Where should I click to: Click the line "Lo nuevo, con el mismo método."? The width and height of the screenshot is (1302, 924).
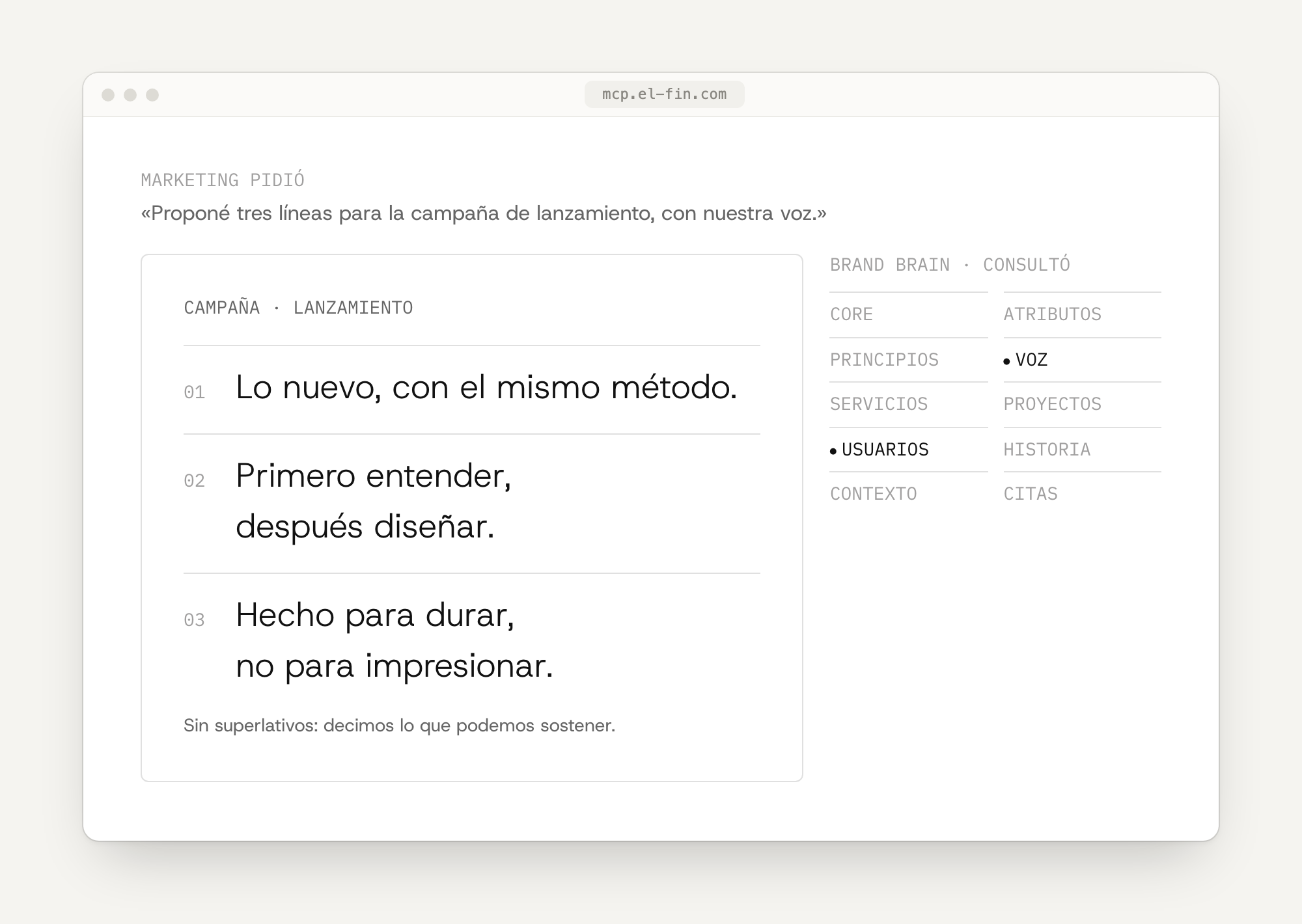(486, 387)
